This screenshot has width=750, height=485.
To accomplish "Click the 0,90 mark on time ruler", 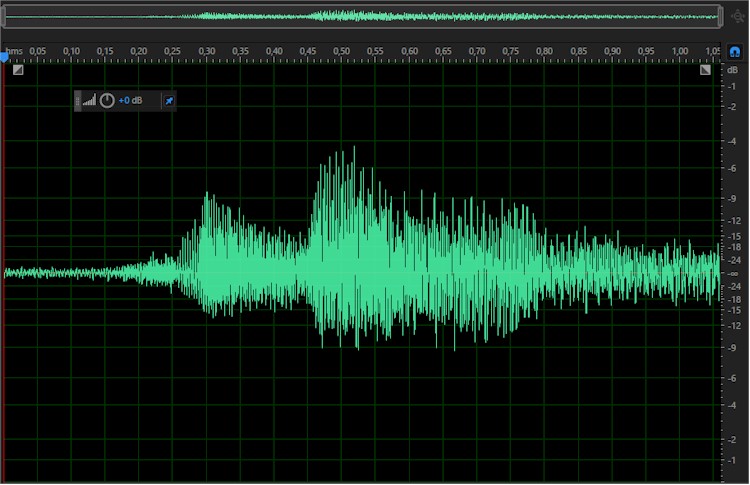I will [612, 51].
